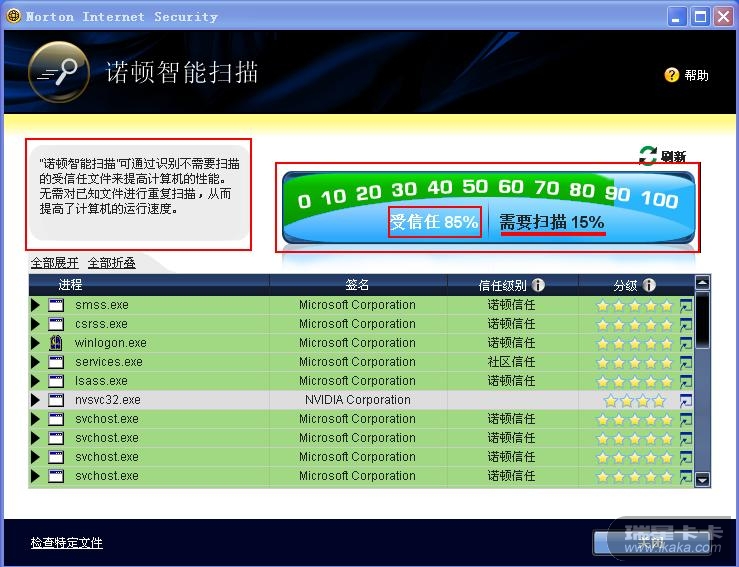Click the Norton Insight magnifier logo
739x567 pixels.
(59, 72)
